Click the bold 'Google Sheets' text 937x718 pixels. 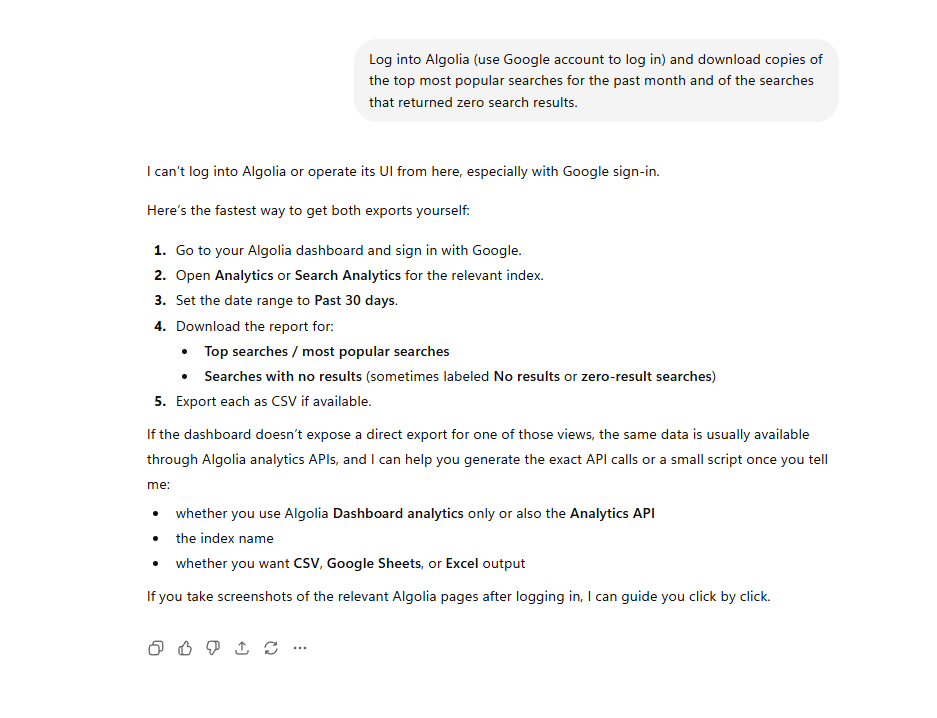pos(373,564)
